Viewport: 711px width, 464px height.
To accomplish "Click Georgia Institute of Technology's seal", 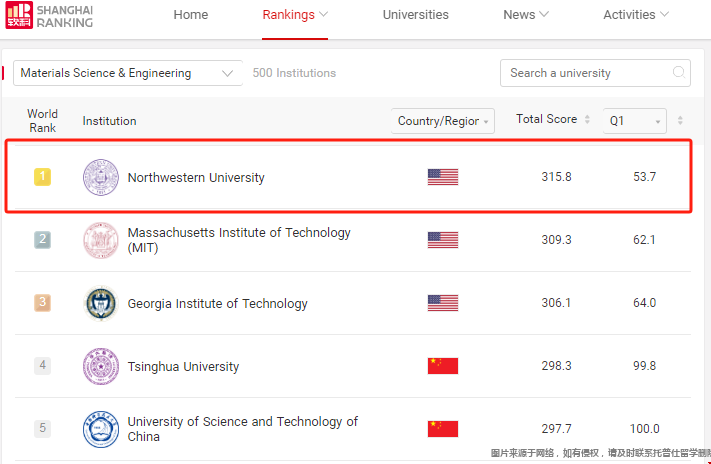I will 101,303.
